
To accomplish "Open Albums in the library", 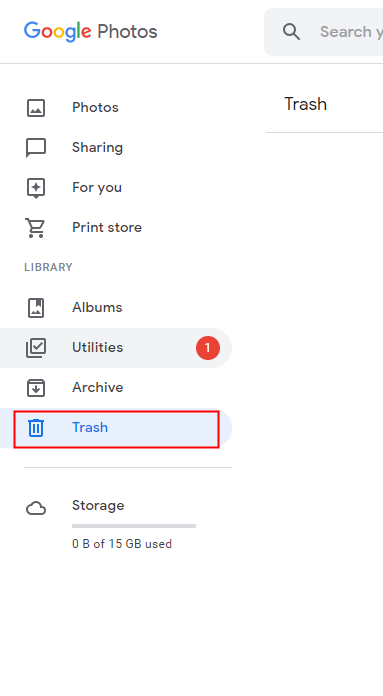I will tap(97, 307).
